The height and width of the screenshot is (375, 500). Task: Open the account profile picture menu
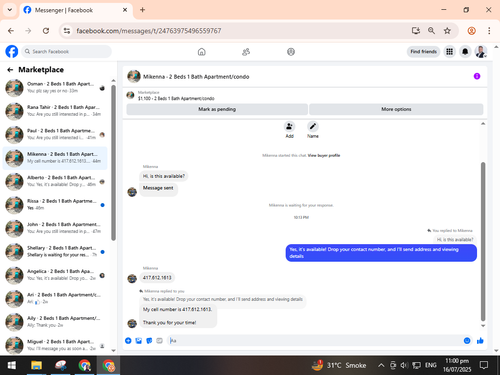pyautogui.click(x=481, y=52)
